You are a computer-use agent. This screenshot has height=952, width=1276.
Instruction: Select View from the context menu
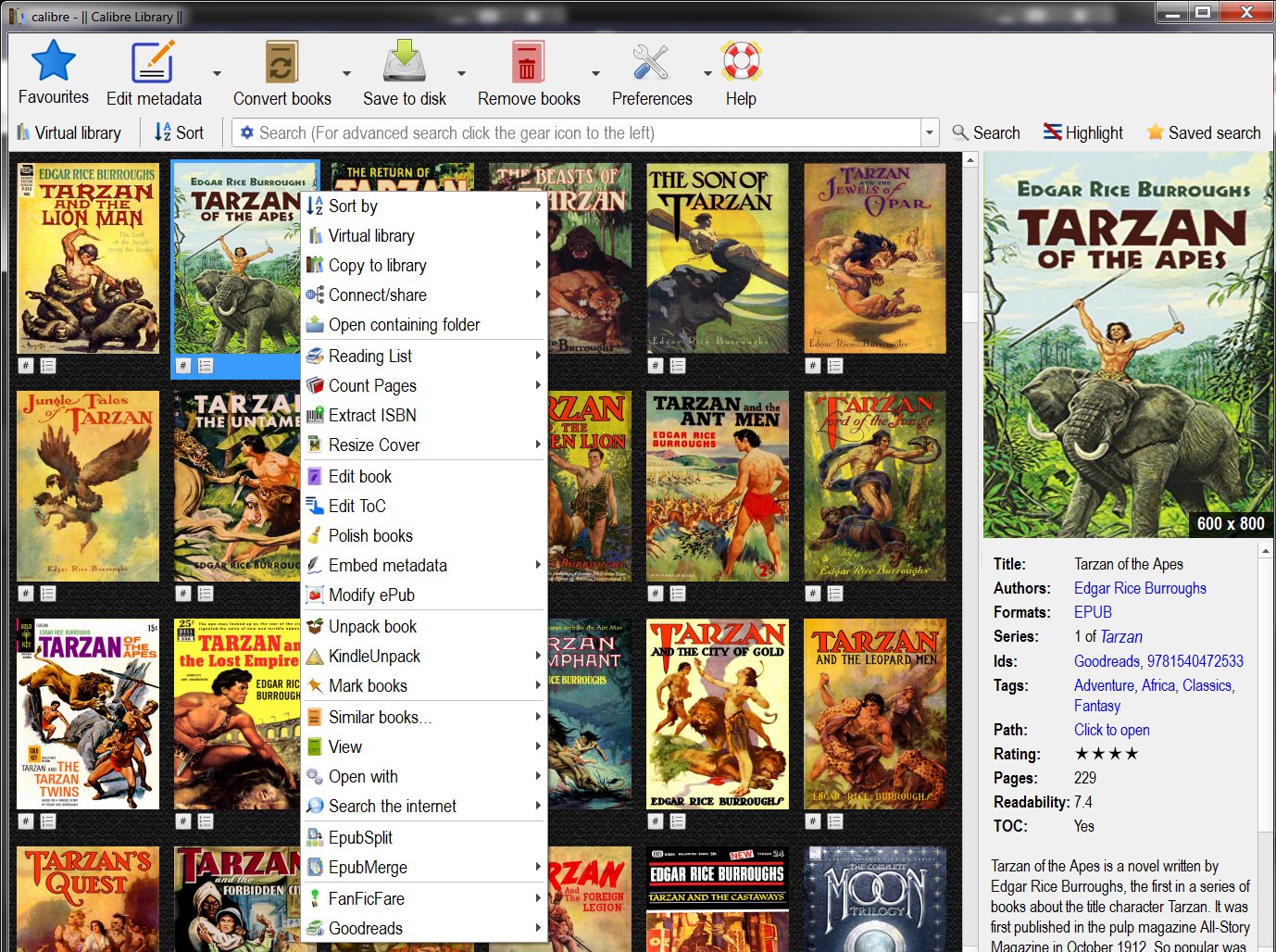click(424, 747)
